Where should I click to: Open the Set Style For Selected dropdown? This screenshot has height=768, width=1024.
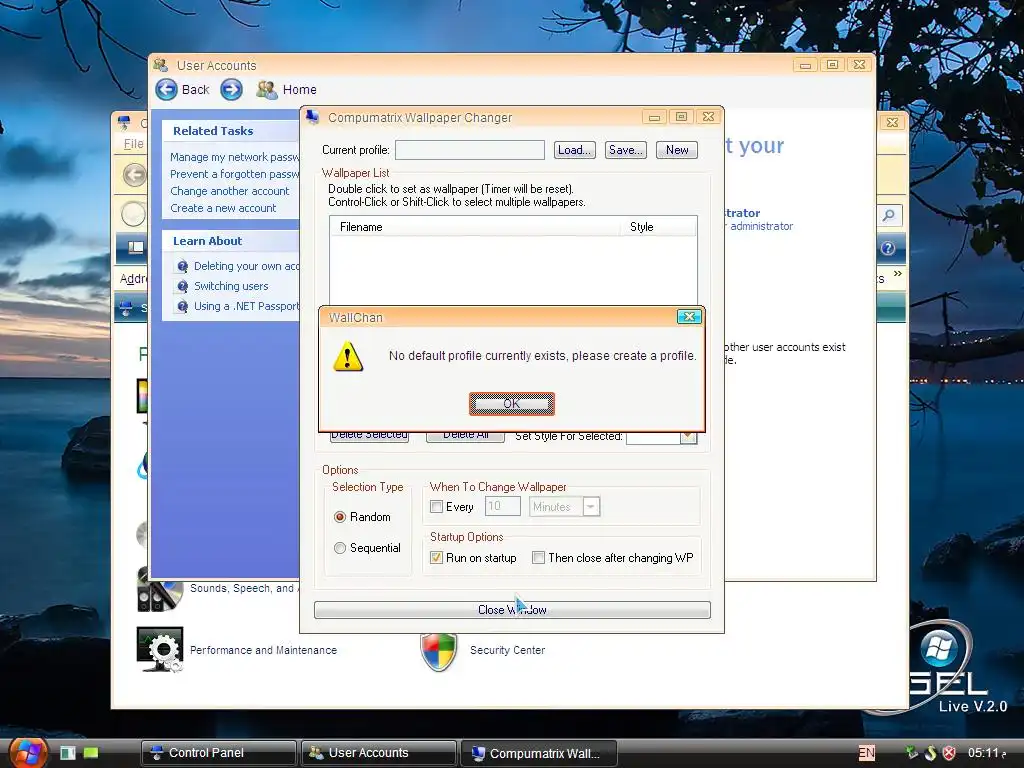(688, 436)
